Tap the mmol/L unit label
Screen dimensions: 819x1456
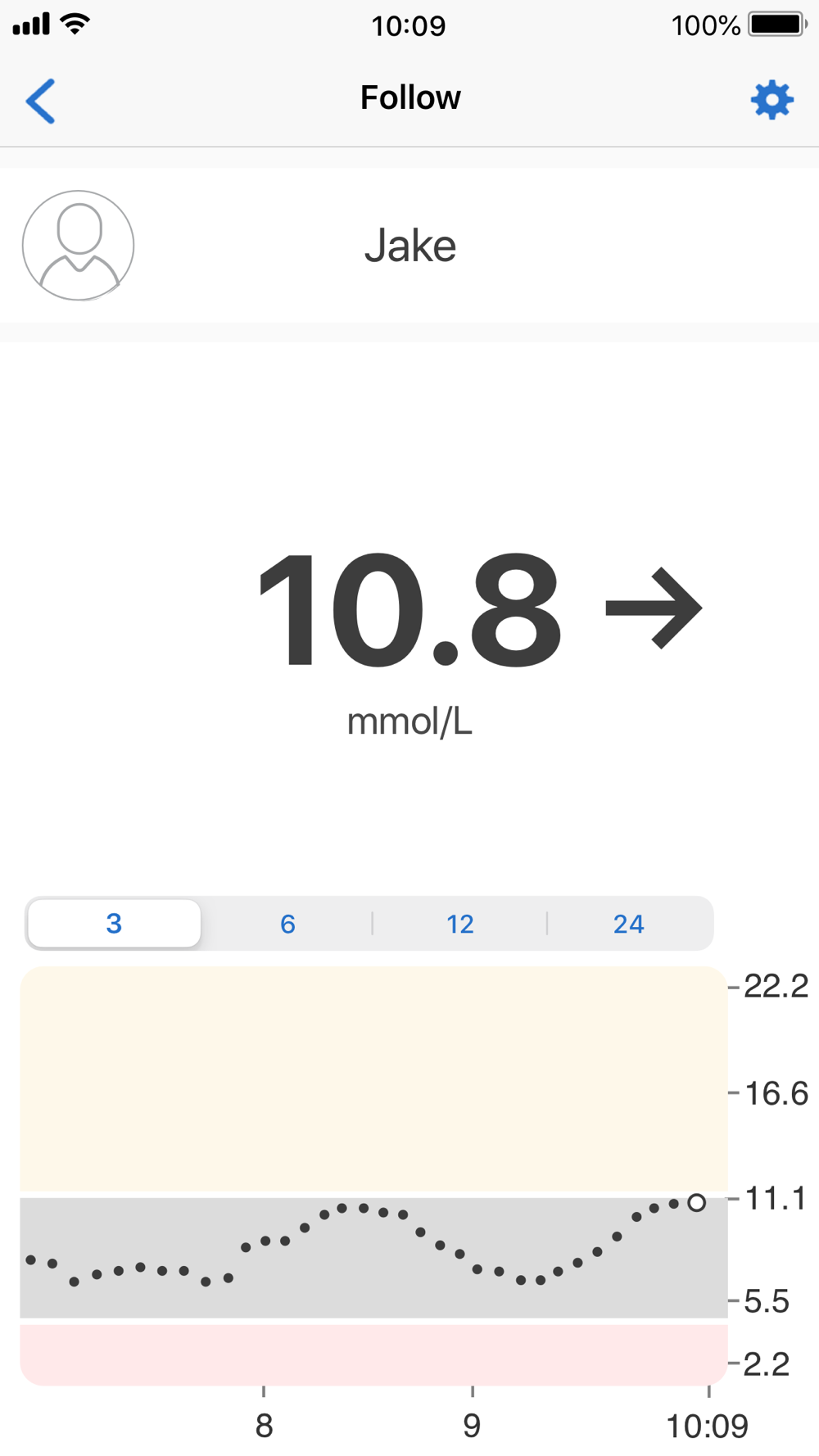point(409,721)
